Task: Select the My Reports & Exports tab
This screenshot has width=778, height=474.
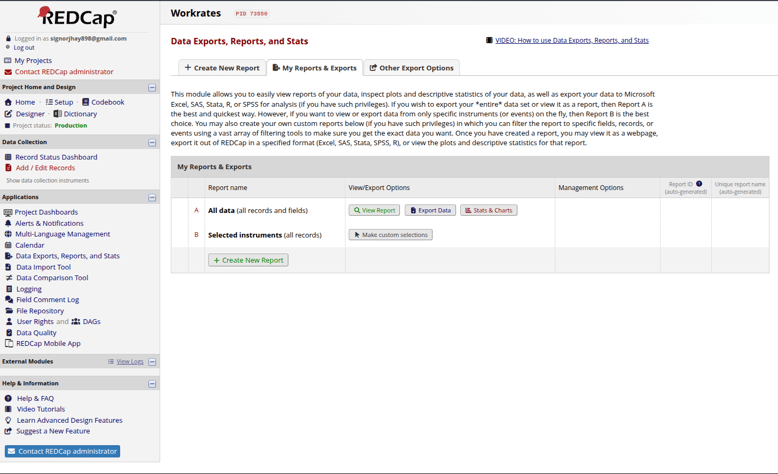Action: (315, 68)
